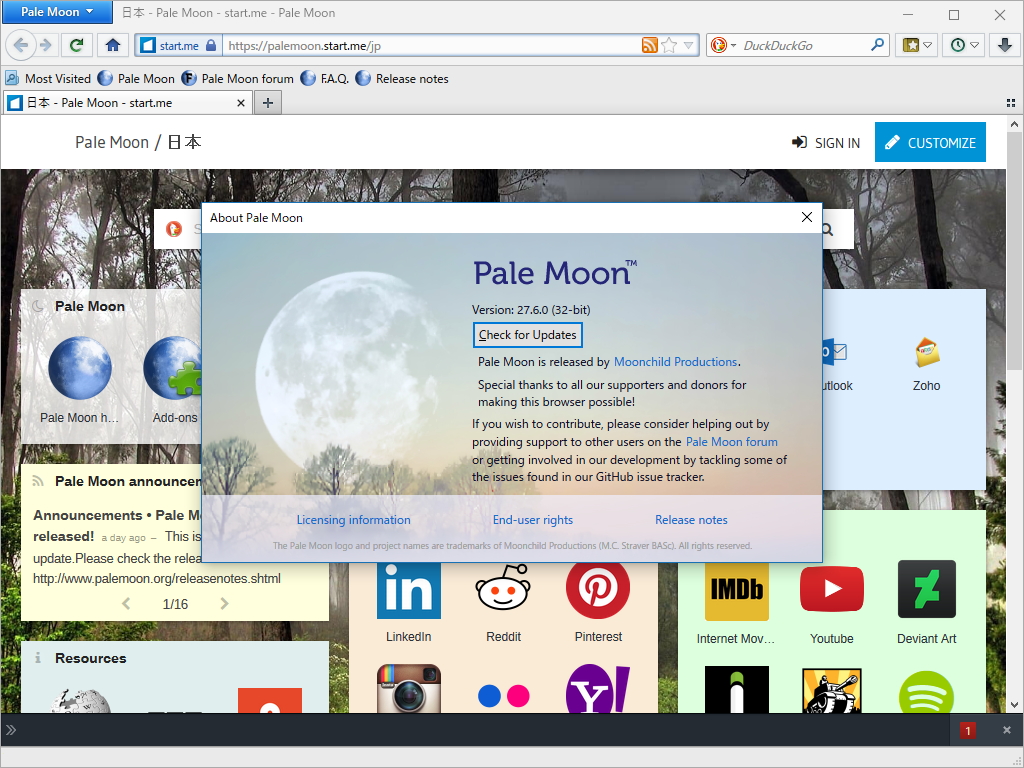Open the downloads panel

[1005, 45]
